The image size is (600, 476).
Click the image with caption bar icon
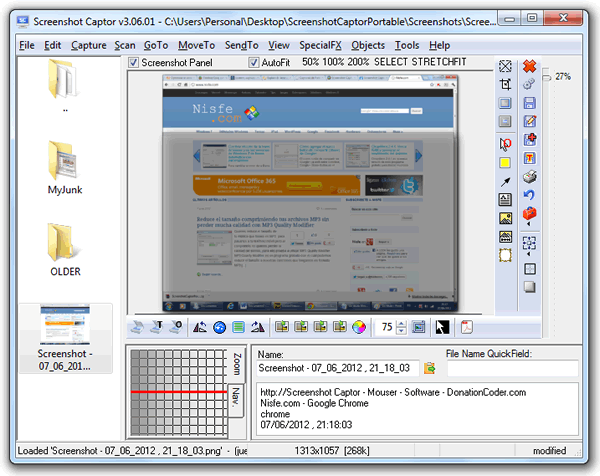coord(505,236)
